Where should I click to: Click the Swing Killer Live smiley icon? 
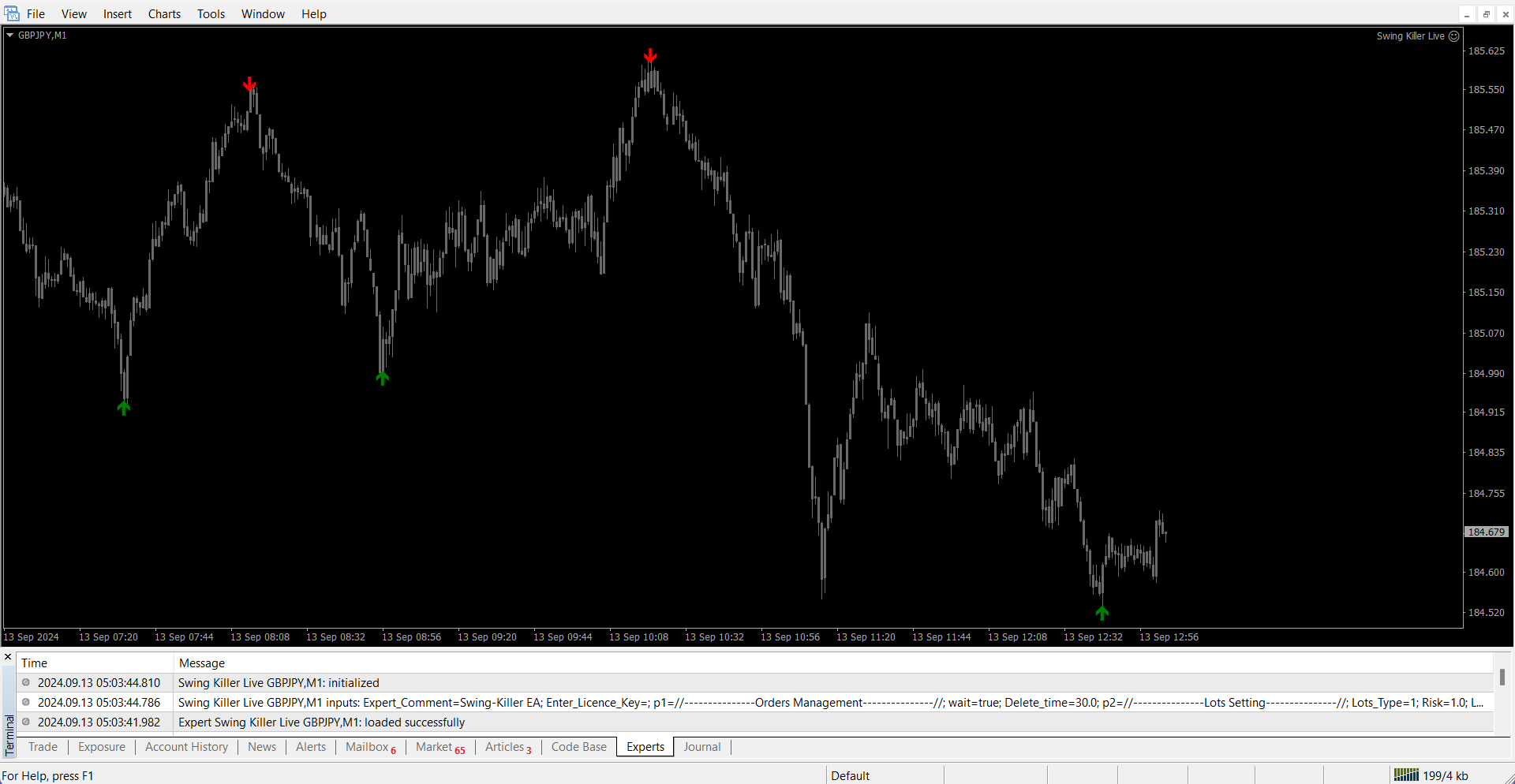pyautogui.click(x=1453, y=36)
